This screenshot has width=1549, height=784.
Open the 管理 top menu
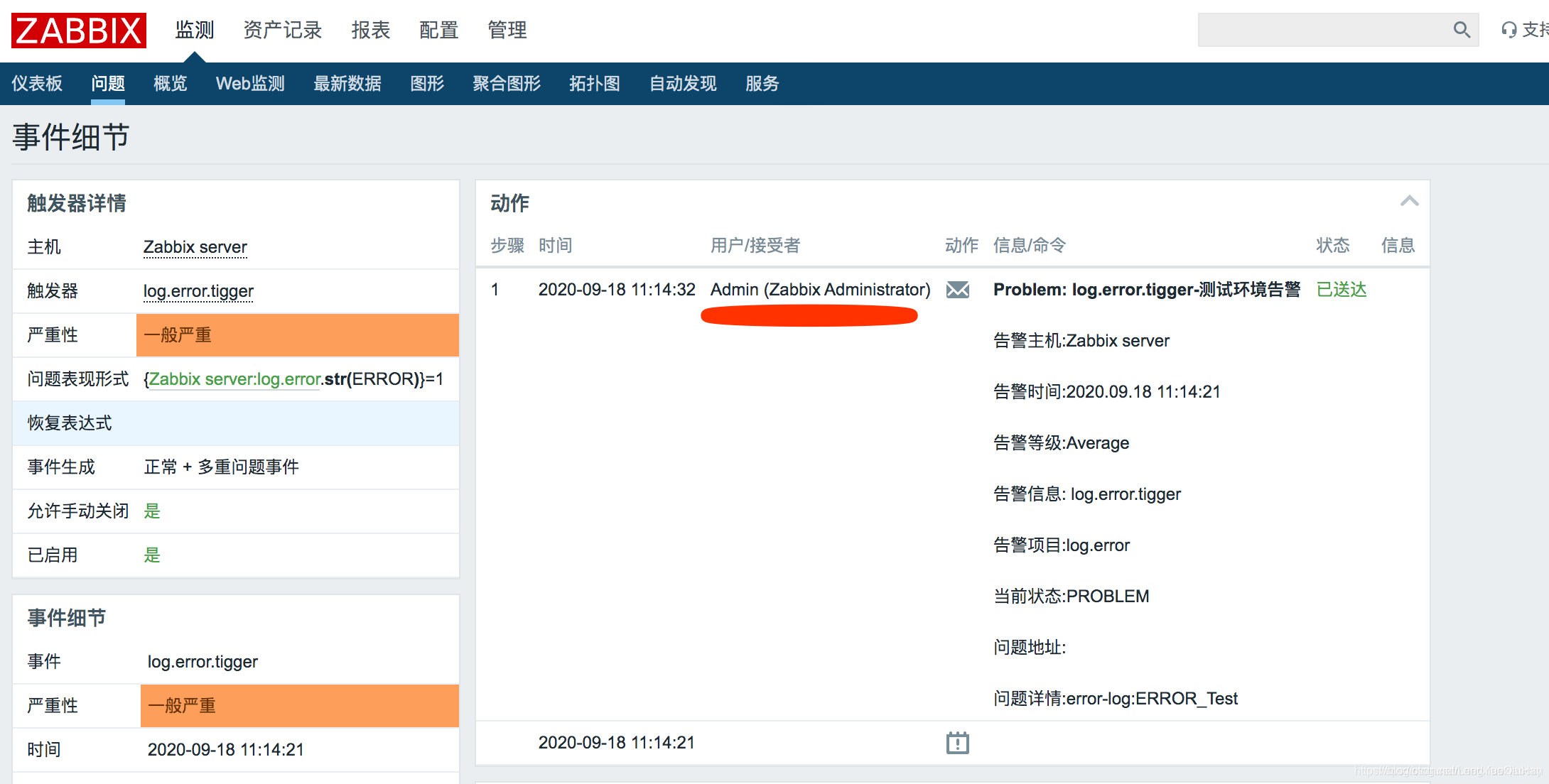click(507, 30)
